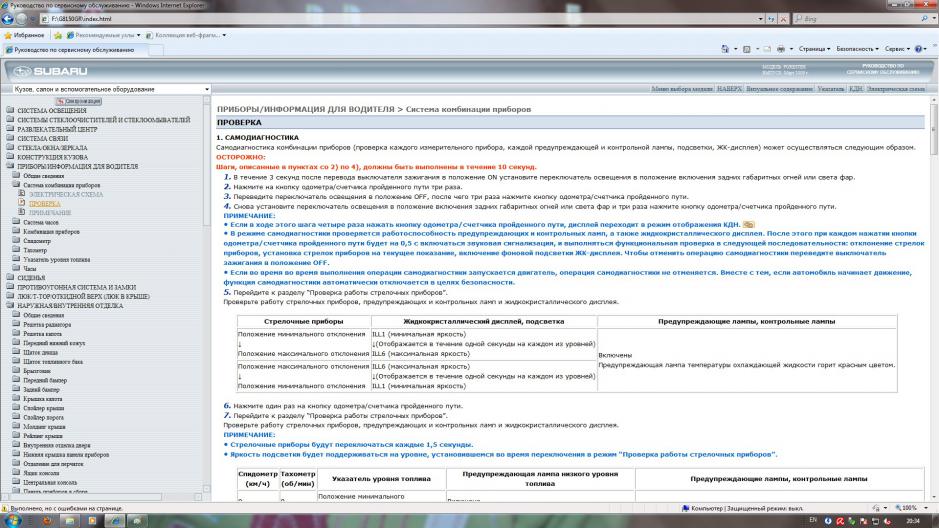Viewport: 939px width, 528px height.
Task: Open the section selector dropdown Кузов, салон
Action: (x=111, y=89)
